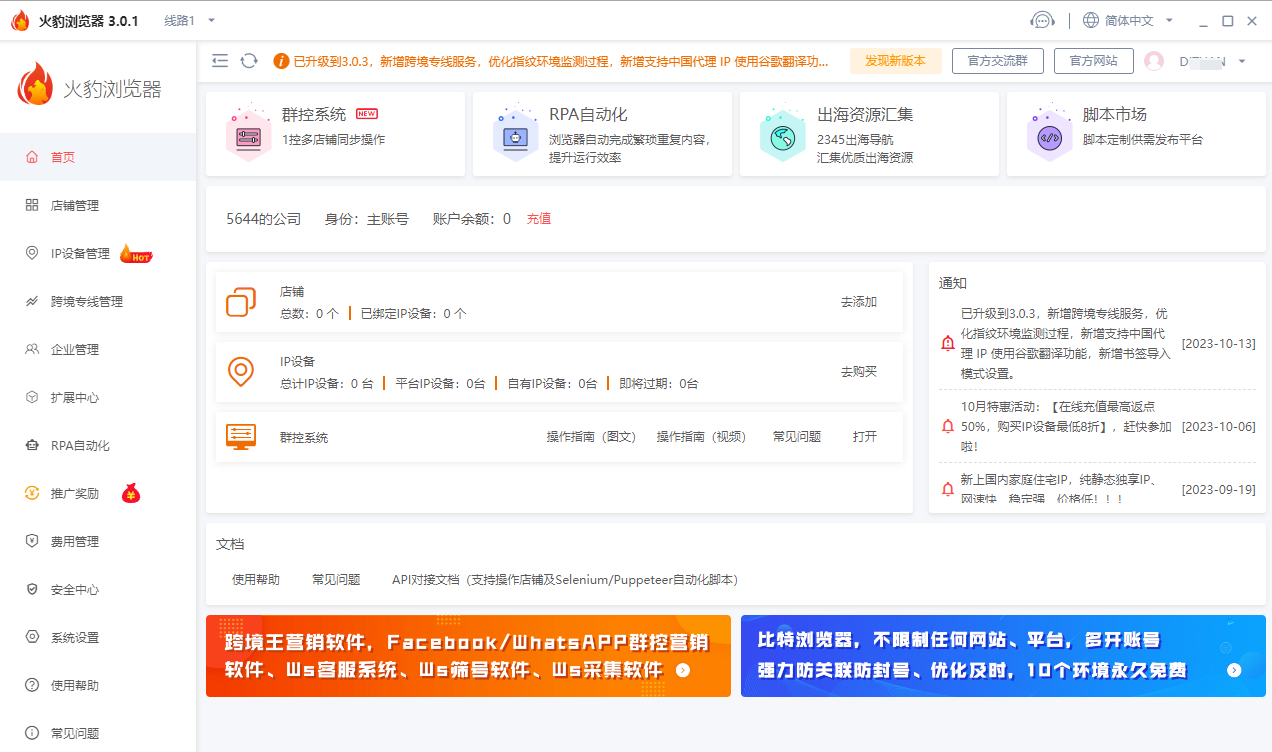
Task: Open the customer service headset icon
Action: (x=1042, y=20)
